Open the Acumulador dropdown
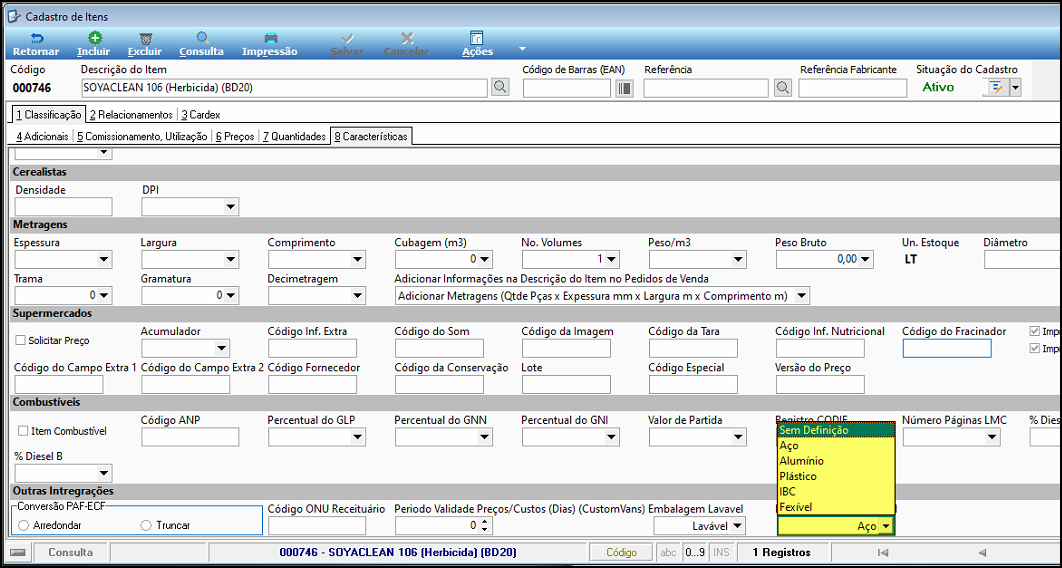Image resolution: width=1062 pixels, height=568 pixels. click(221, 349)
